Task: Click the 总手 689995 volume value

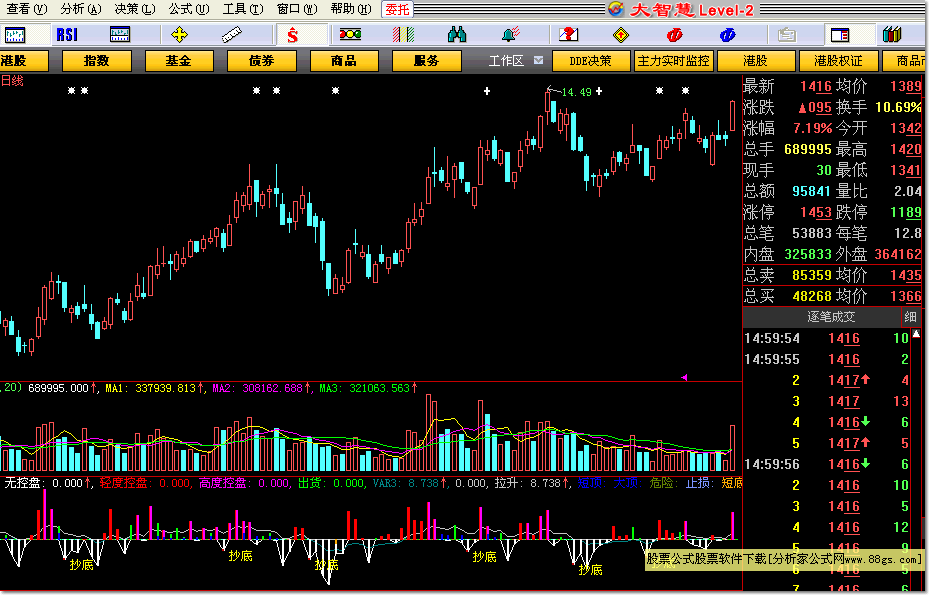Action: (x=808, y=149)
